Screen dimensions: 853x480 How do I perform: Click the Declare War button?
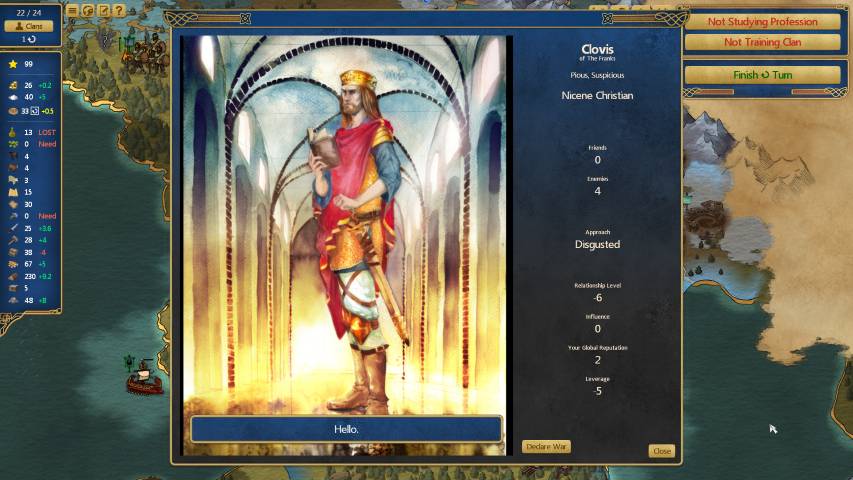(x=546, y=446)
